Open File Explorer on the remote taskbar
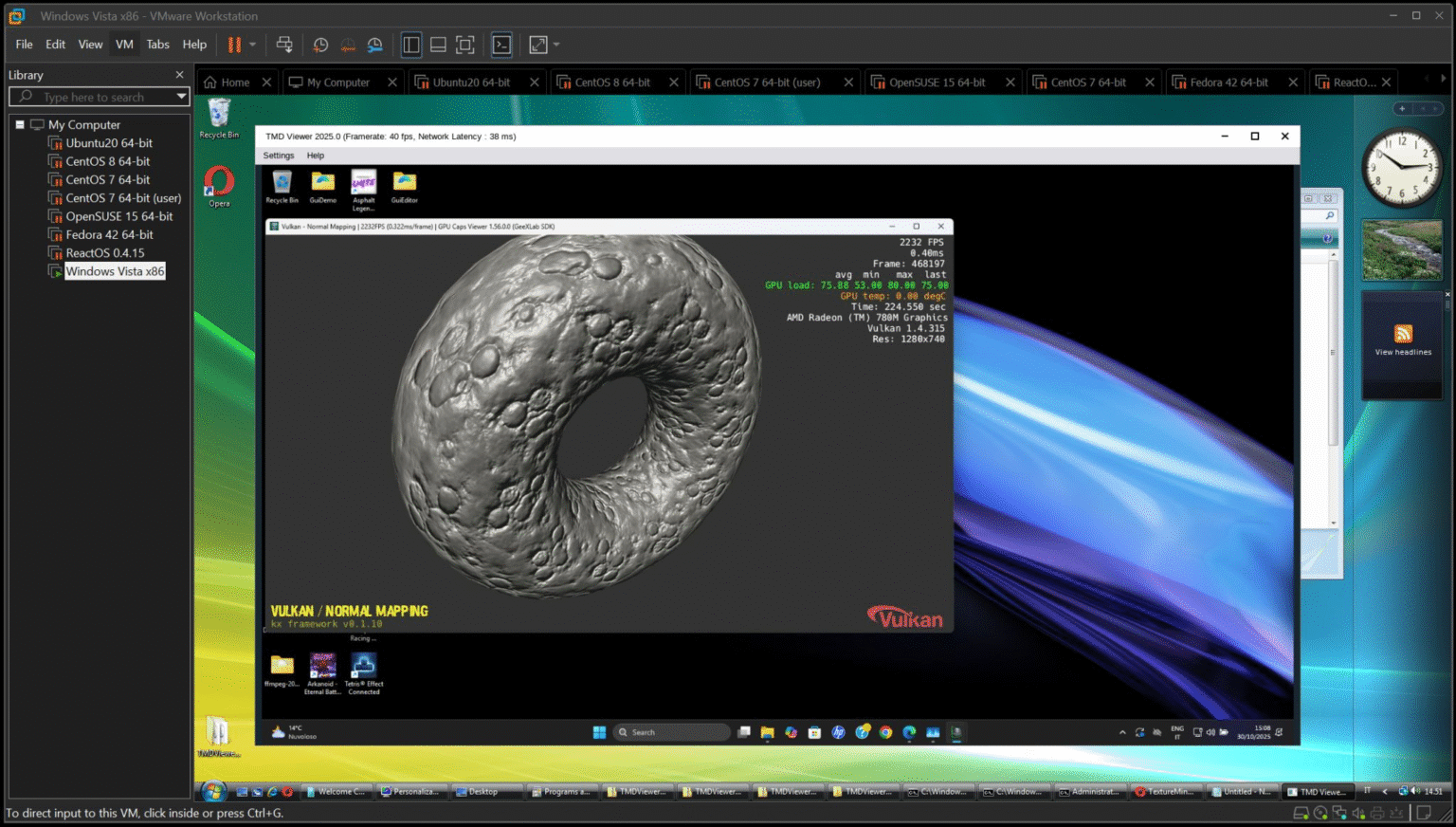This screenshot has height=827, width=1456. [x=768, y=732]
